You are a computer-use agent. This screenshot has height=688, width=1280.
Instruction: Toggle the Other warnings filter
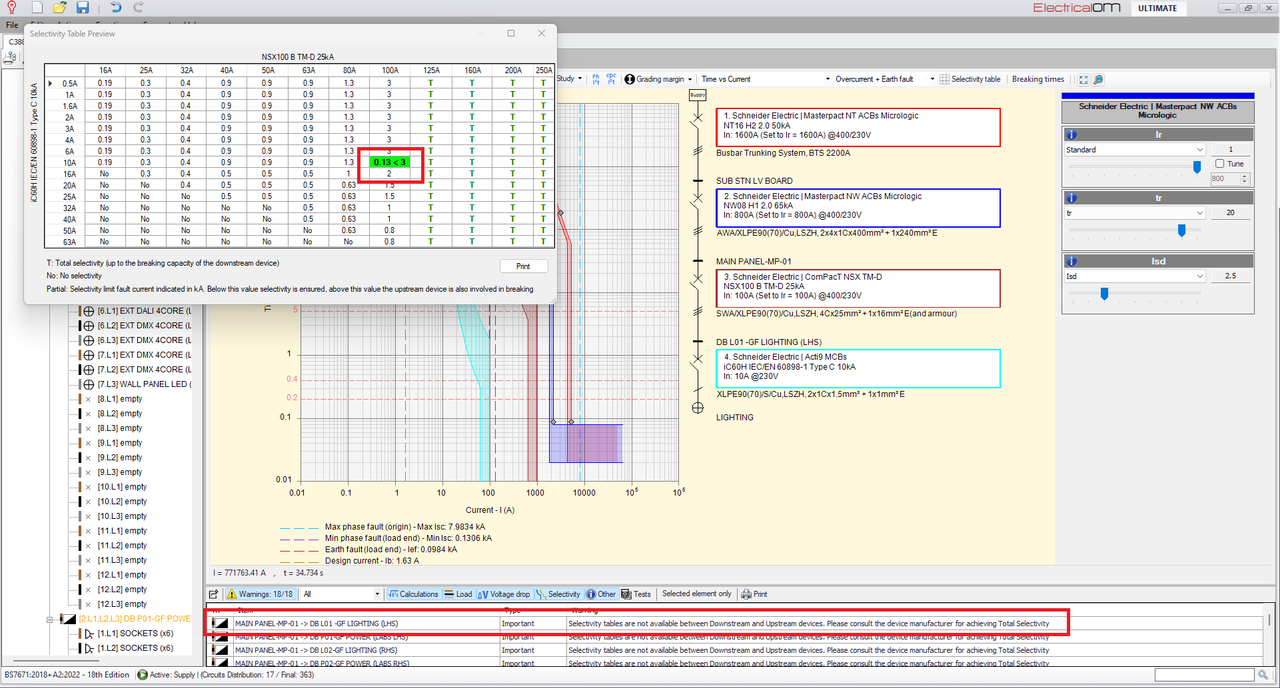click(x=601, y=594)
